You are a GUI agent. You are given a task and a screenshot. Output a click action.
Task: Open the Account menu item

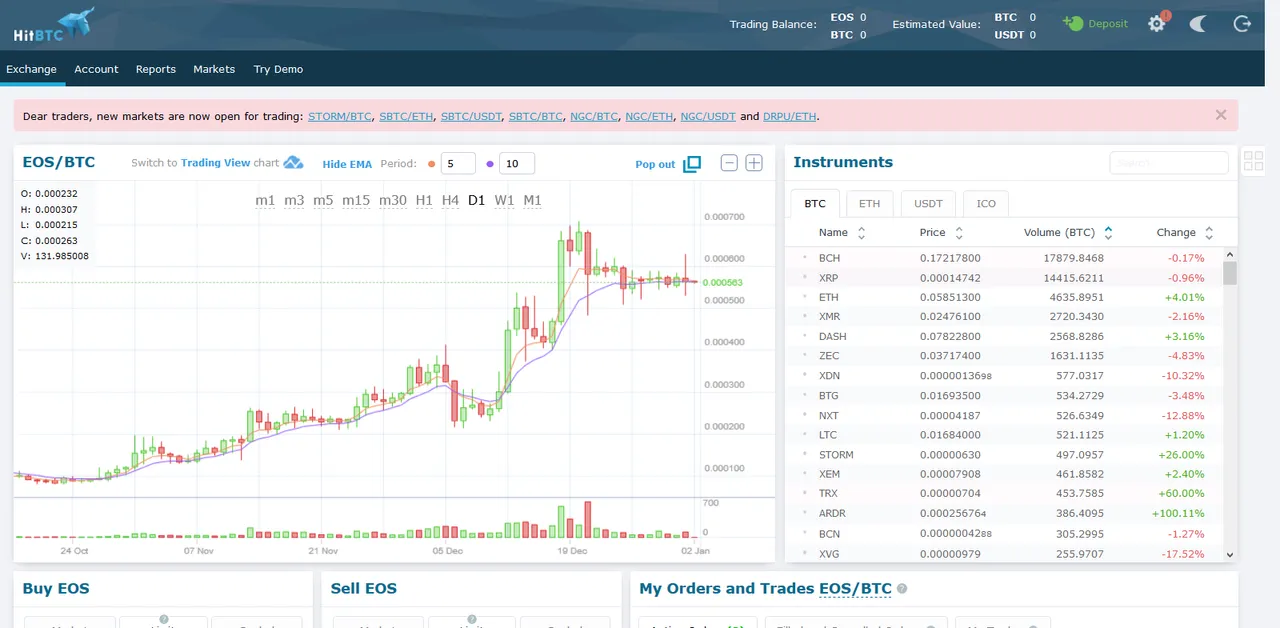point(96,69)
